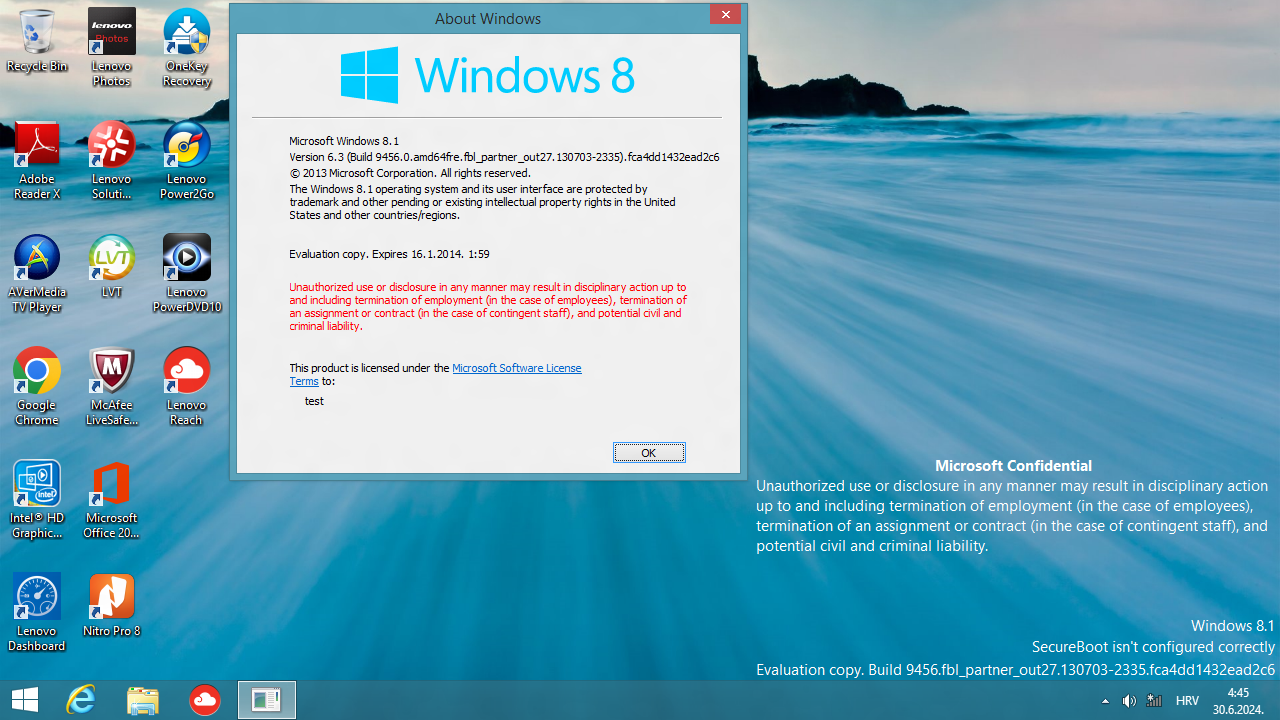Select the Google Chrome desktop icon
Viewport: 1280px width, 720px height.
click(37, 386)
